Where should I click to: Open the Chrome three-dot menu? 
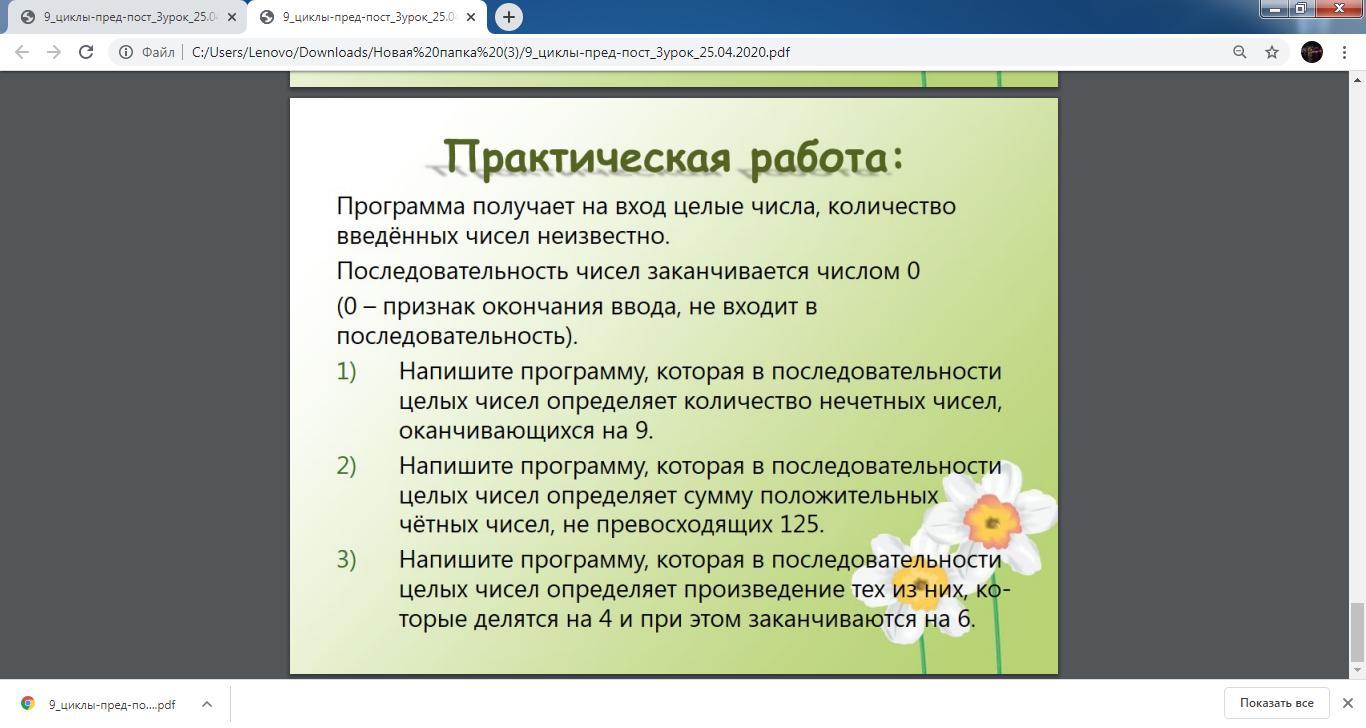[x=1344, y=52]
